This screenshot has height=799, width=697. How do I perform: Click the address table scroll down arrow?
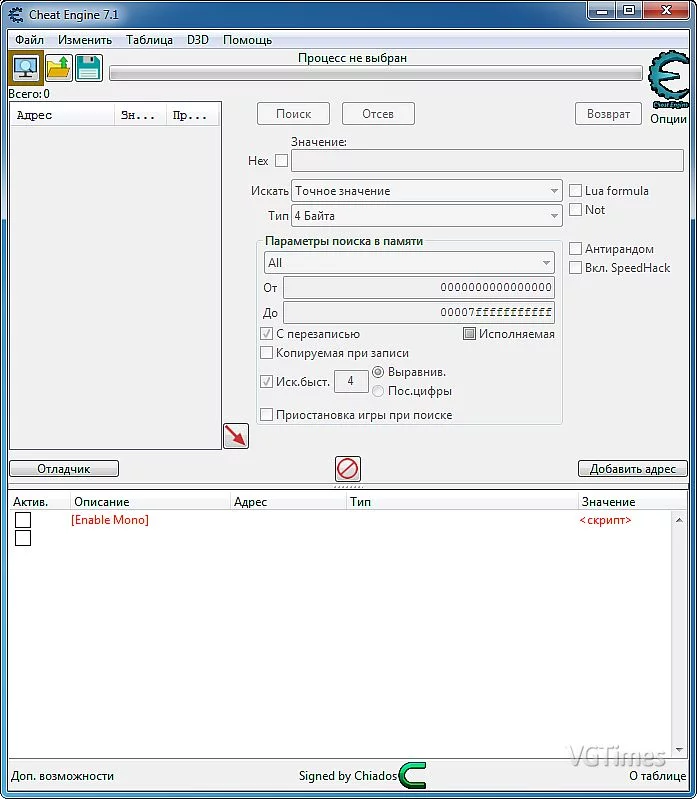click(679, 750)
